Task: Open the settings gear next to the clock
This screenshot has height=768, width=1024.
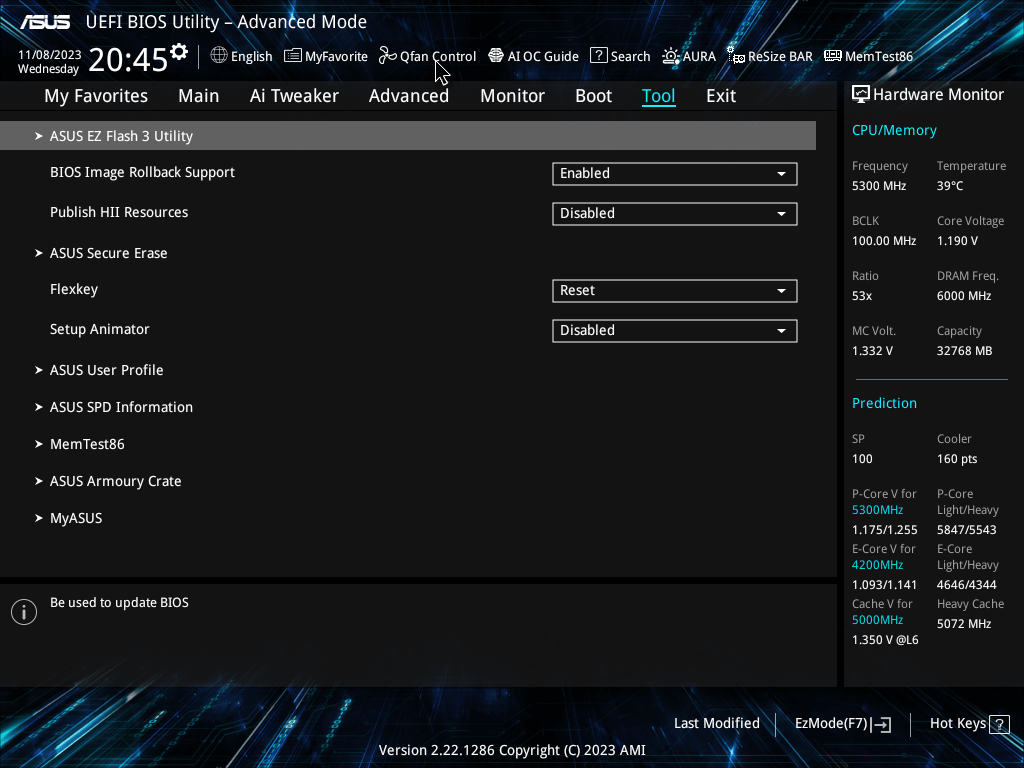Action: pyautogui.click(x=179, y=52)
